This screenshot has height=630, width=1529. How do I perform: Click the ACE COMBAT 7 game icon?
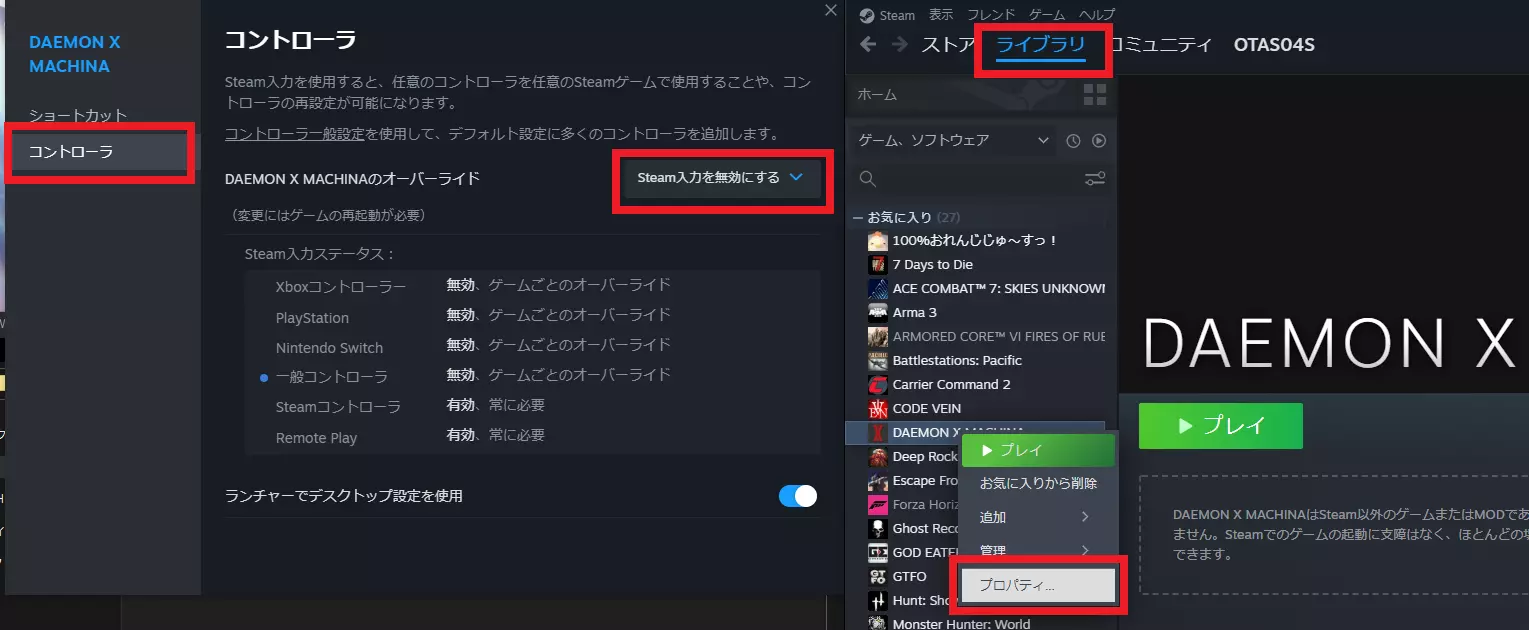pos(877,289)
